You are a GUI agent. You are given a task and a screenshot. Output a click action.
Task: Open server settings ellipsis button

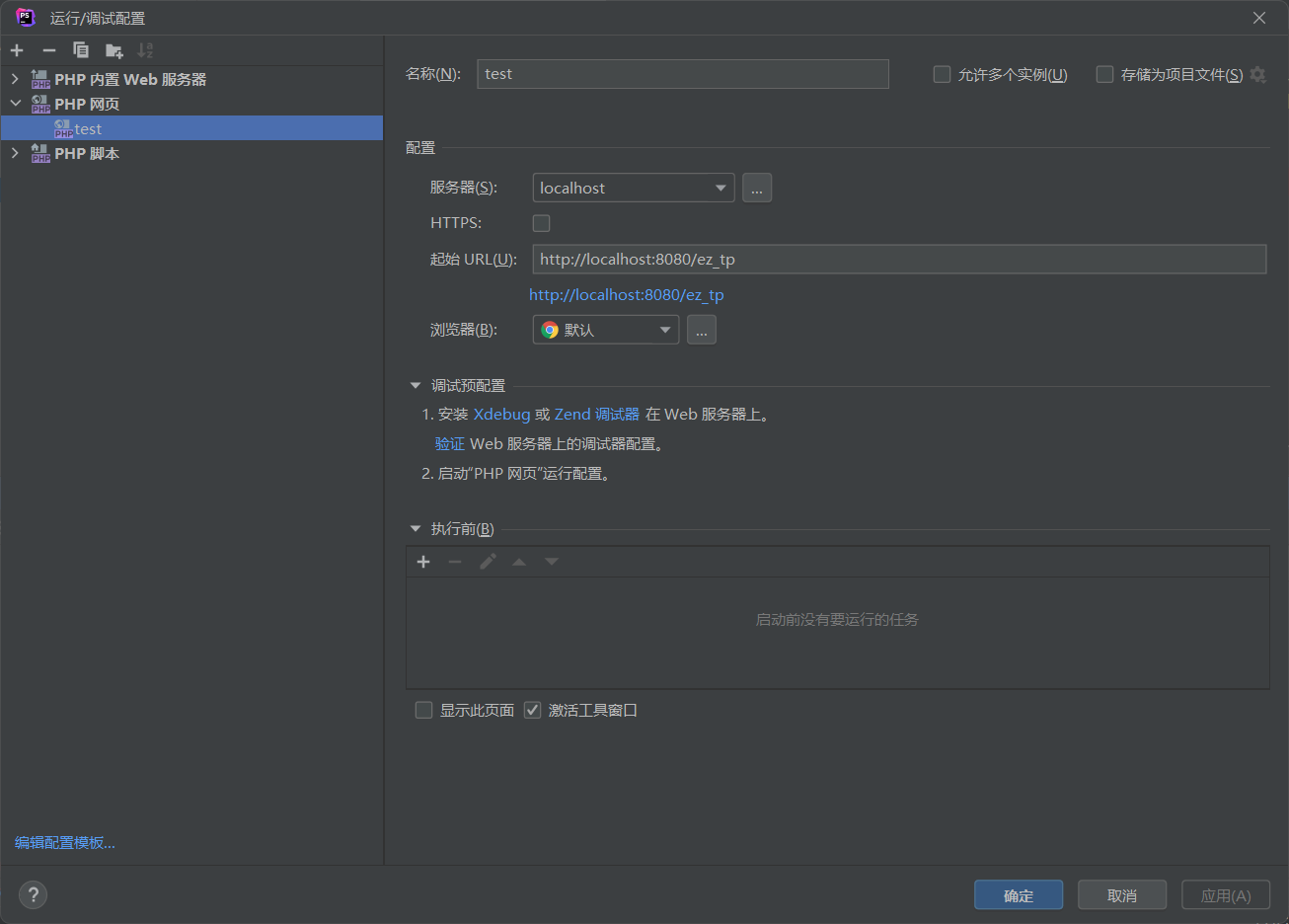click(757, 188)
